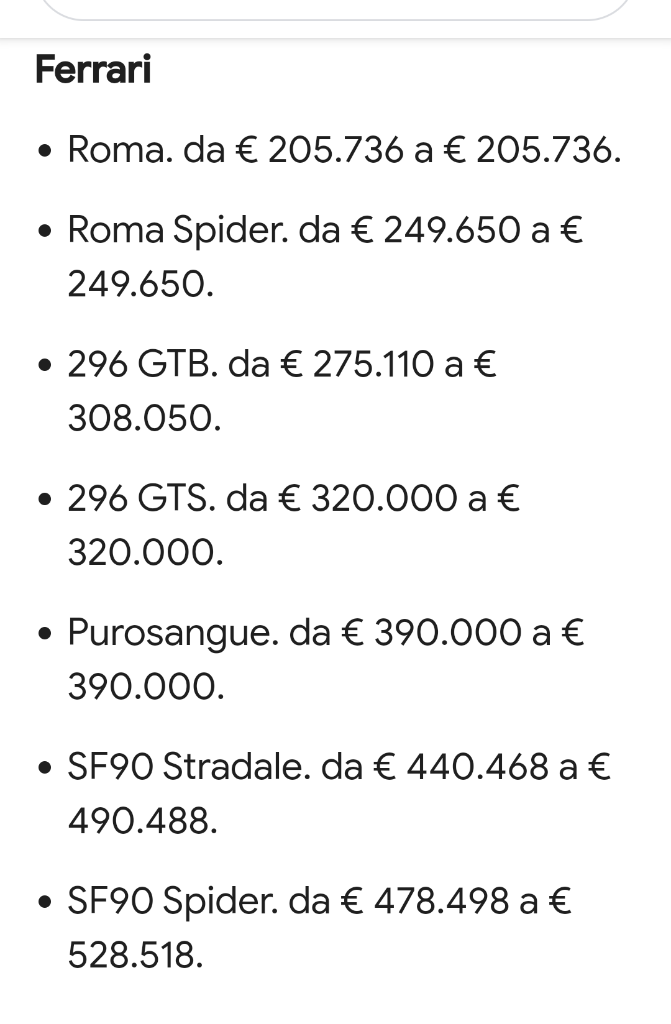Click the 528.518 price text
The width and height of the screenshot is (671, 1024).
[x=135, y=955]
